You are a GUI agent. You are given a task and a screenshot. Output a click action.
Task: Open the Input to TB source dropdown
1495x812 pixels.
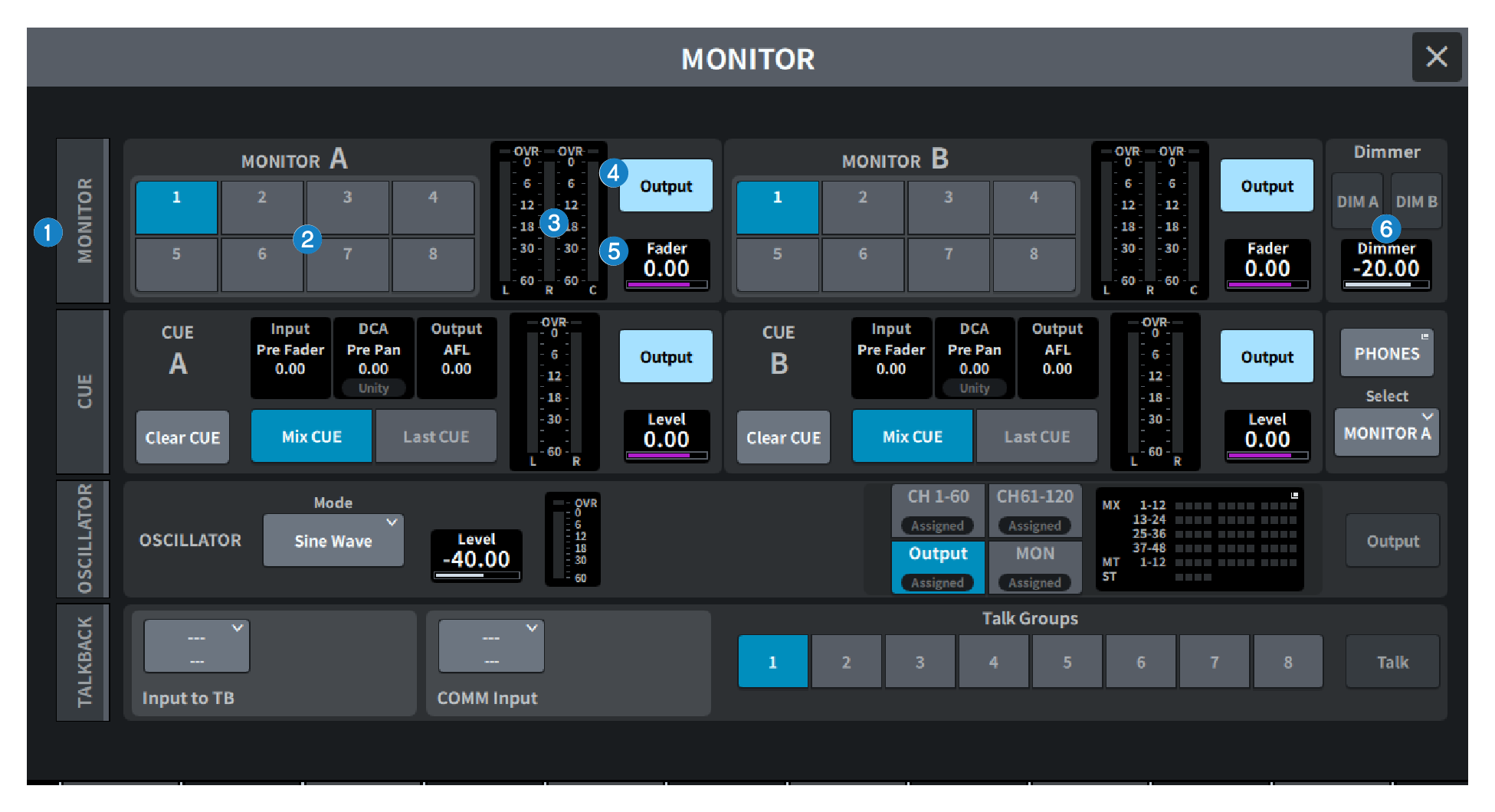click(196, 646)
